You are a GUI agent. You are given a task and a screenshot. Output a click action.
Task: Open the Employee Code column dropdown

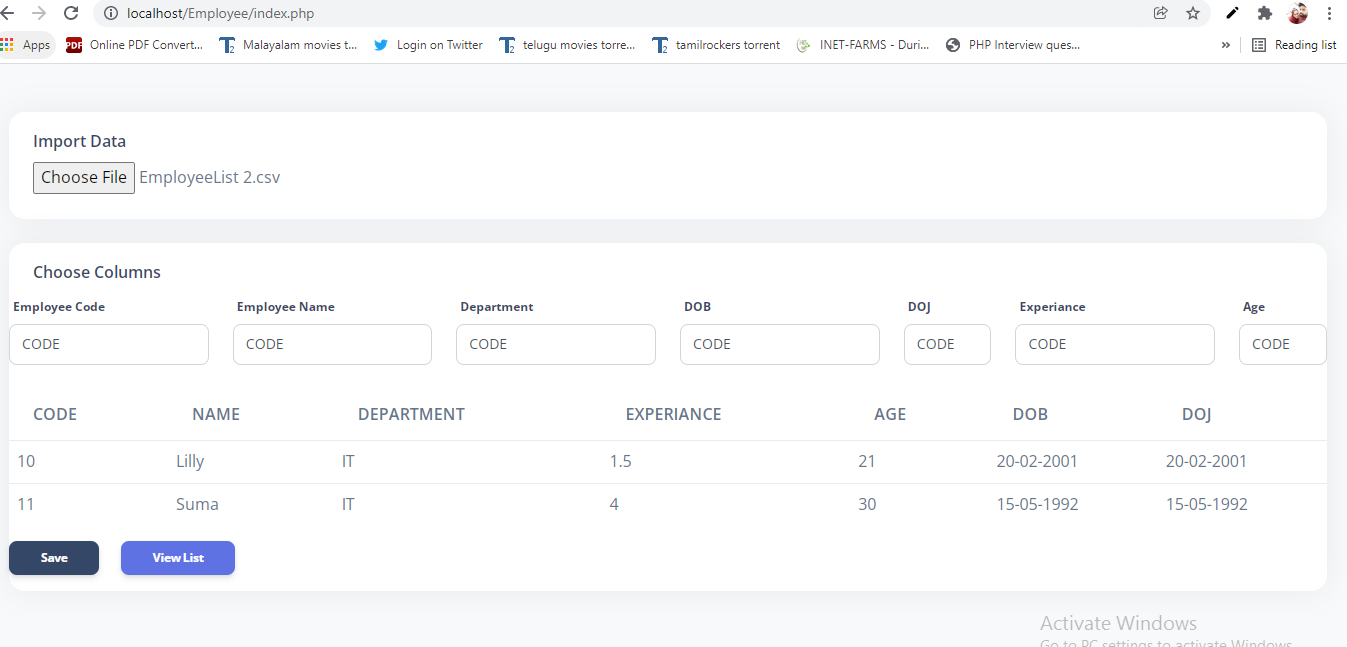coord(109,344)
